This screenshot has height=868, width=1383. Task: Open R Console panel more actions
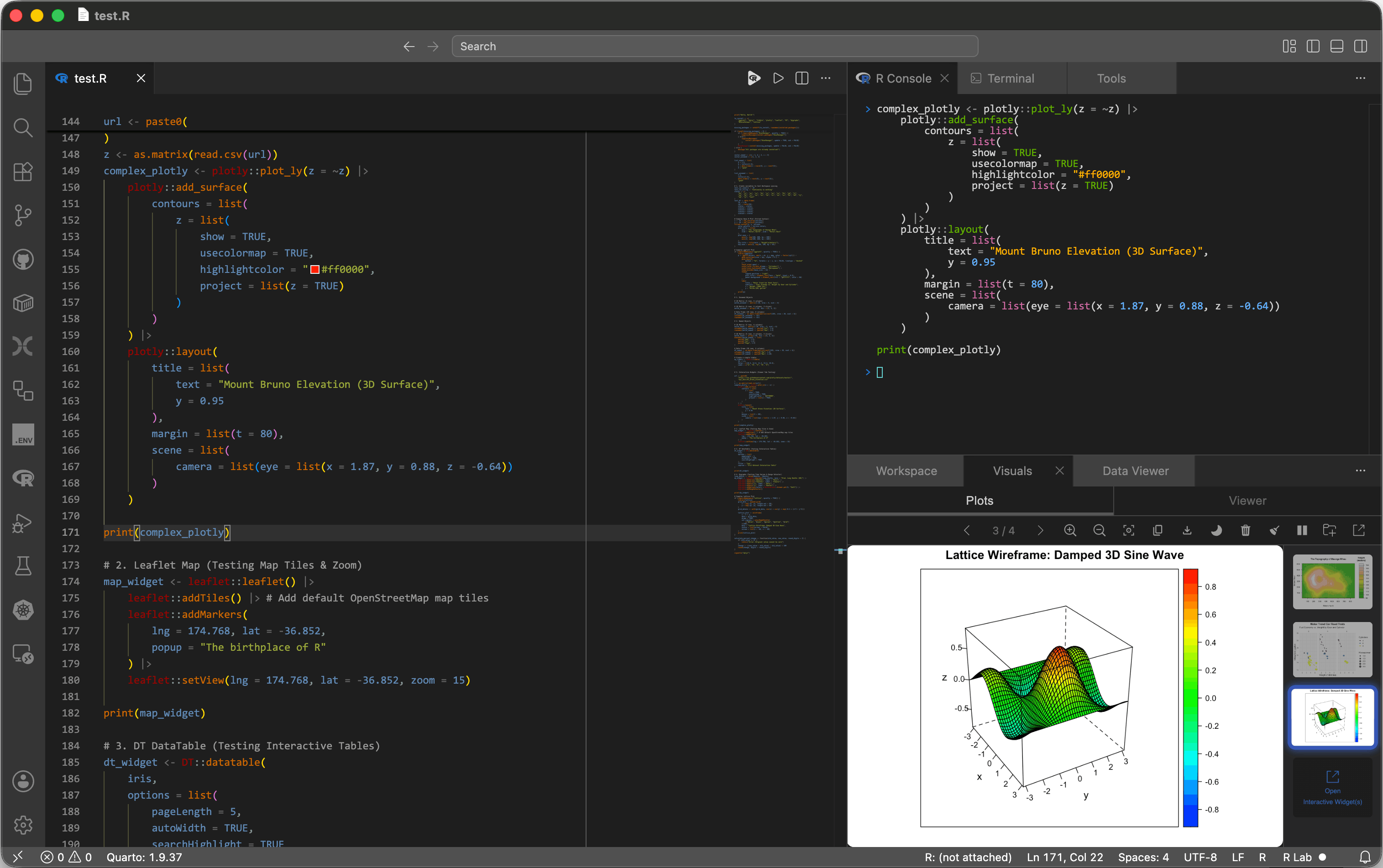tap(1361, 78)
